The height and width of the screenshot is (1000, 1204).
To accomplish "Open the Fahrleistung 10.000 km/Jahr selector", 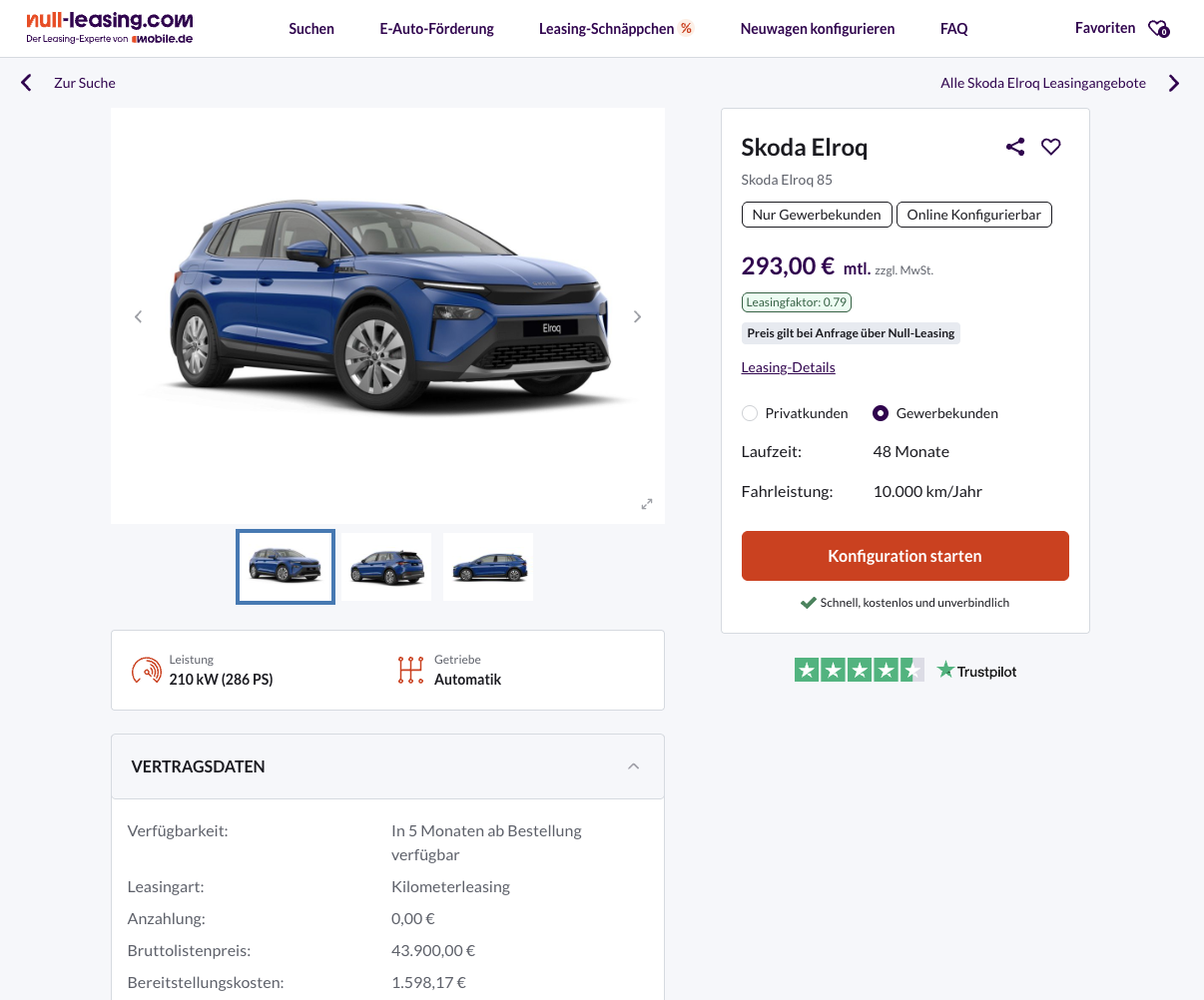I will pyautogui.click(x=927, y=492).
